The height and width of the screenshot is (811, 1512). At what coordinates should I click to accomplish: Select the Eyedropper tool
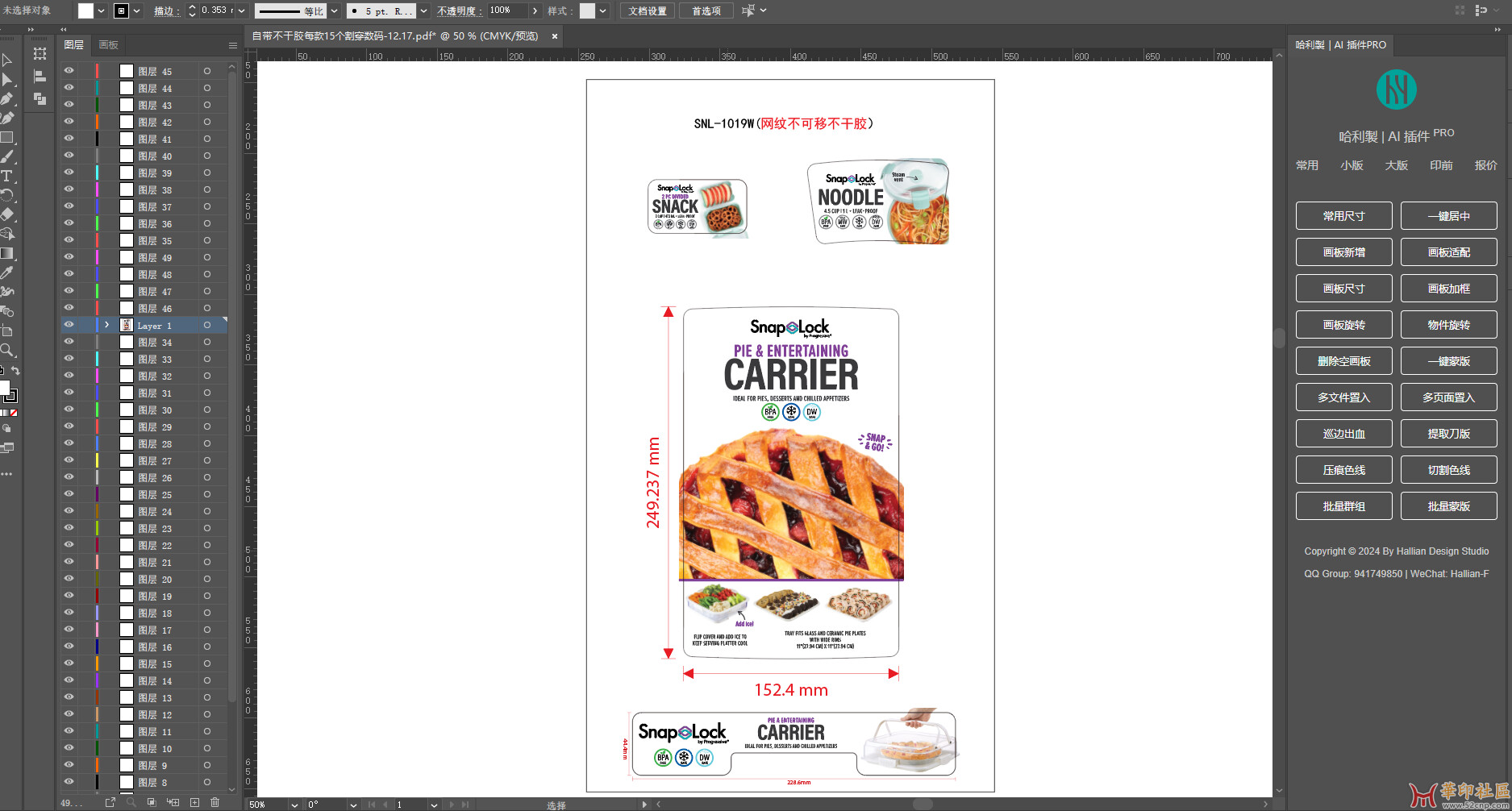pos(7,272)
